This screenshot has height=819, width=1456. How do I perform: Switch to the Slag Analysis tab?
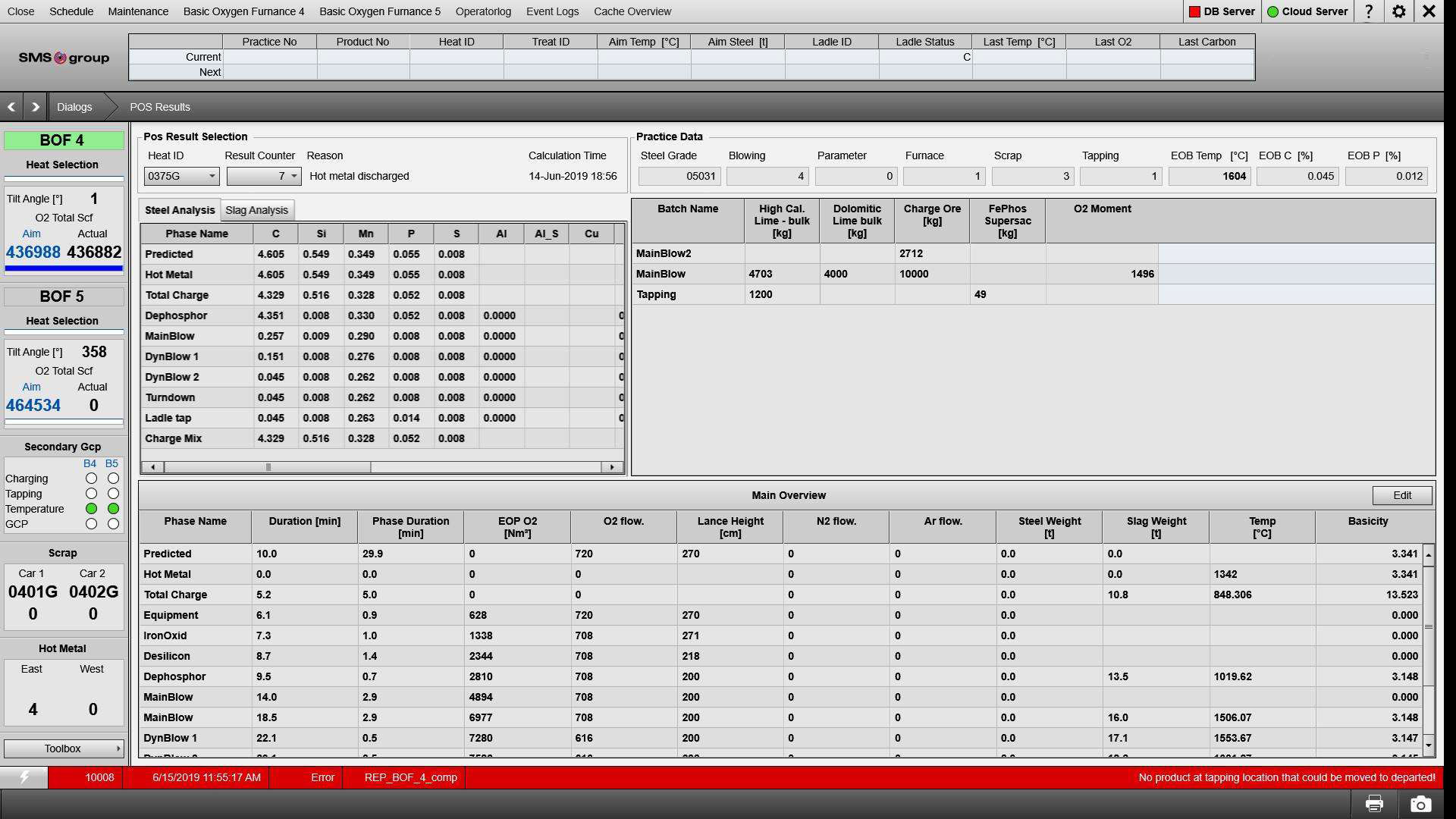(257, 210)
